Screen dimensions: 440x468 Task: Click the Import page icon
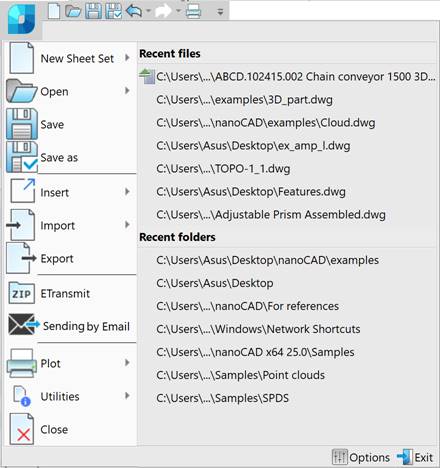(x=21, y=225)
